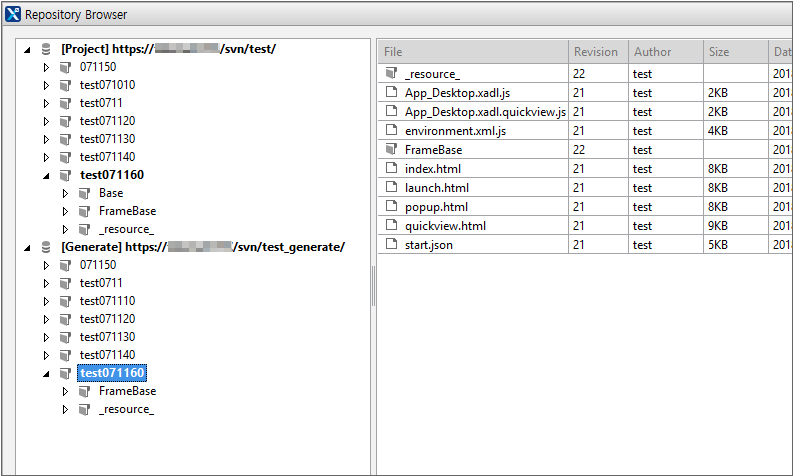Sort file list by File column header

pos(470,51)
